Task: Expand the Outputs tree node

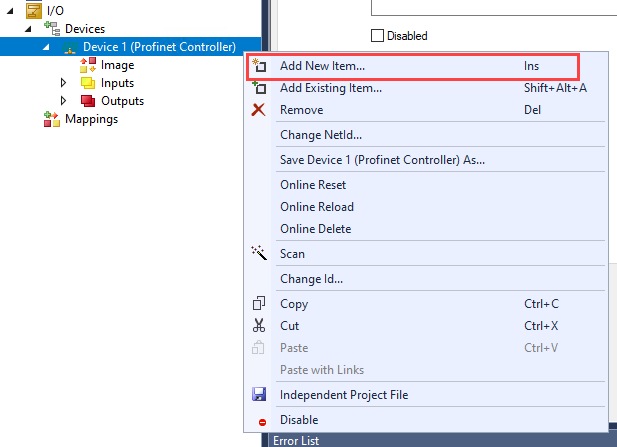Action: click(x=64, y=101)
